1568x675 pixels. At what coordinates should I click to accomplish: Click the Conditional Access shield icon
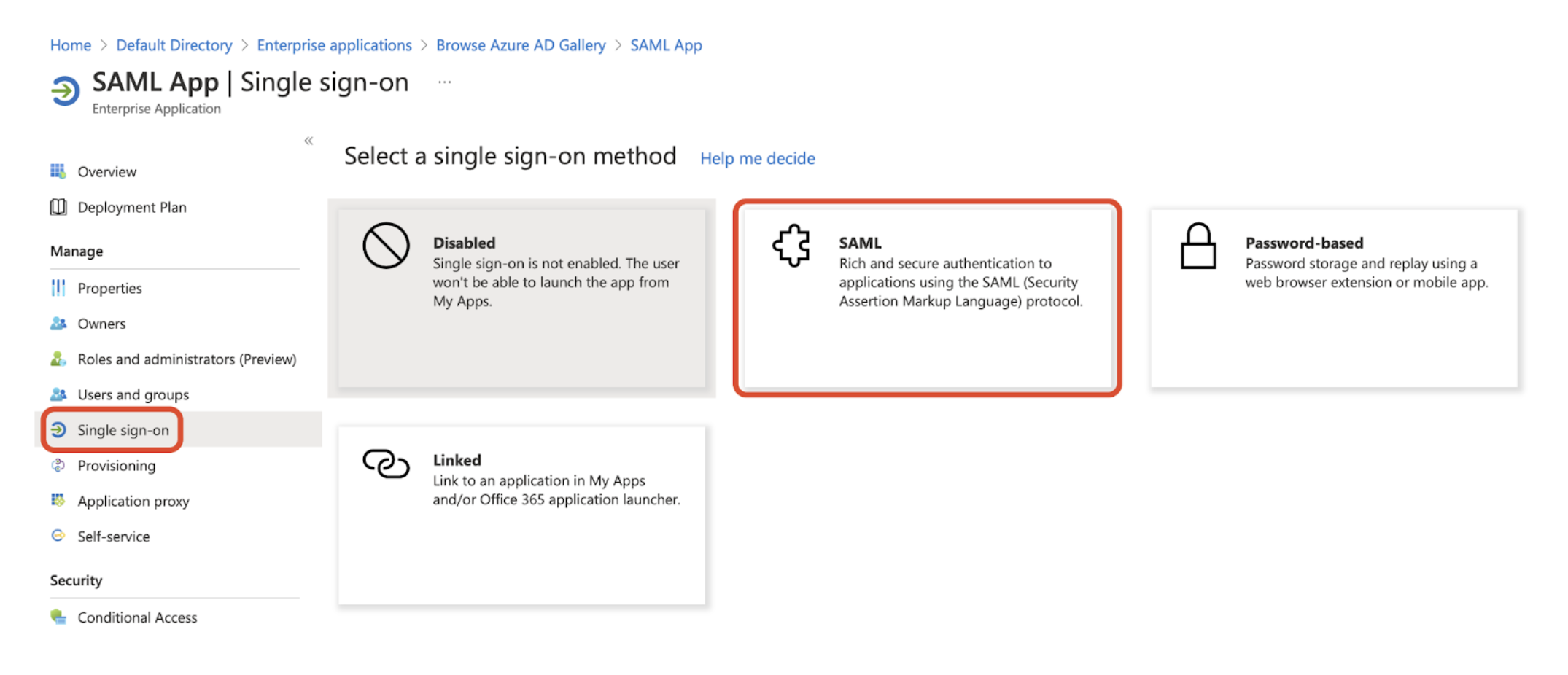pos(58,617)
